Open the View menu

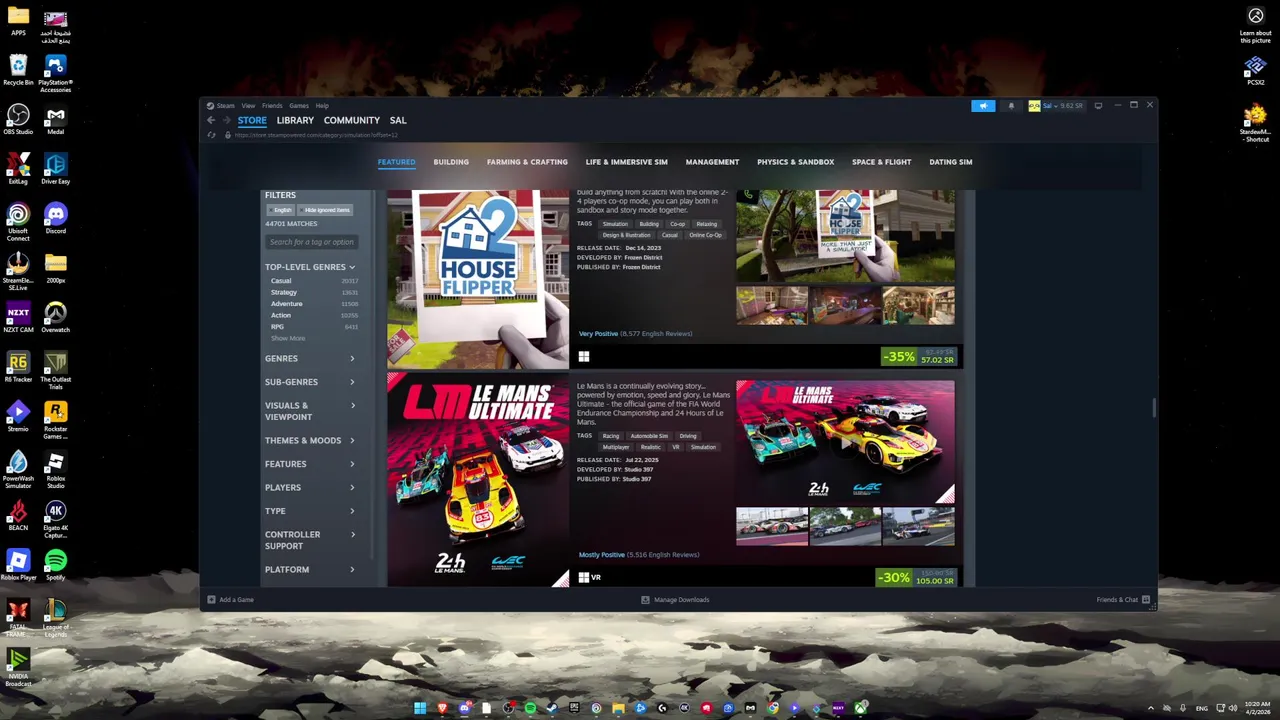click(248, 106)
